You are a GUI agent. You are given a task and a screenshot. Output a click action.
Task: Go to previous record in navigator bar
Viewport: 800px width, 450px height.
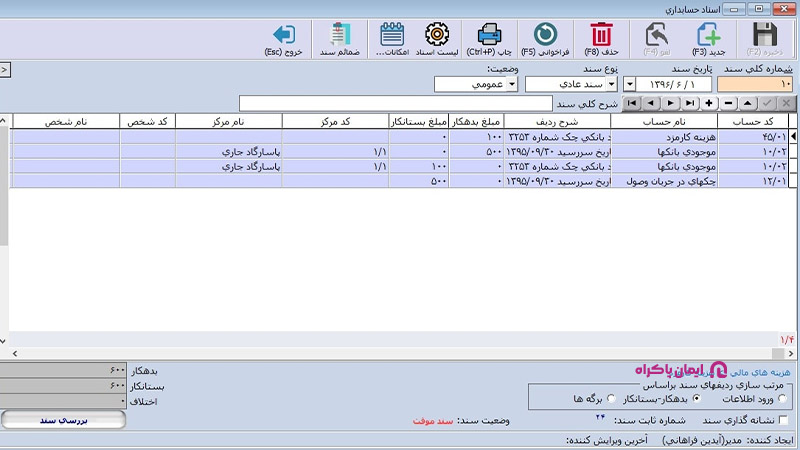tap(651, 103)
